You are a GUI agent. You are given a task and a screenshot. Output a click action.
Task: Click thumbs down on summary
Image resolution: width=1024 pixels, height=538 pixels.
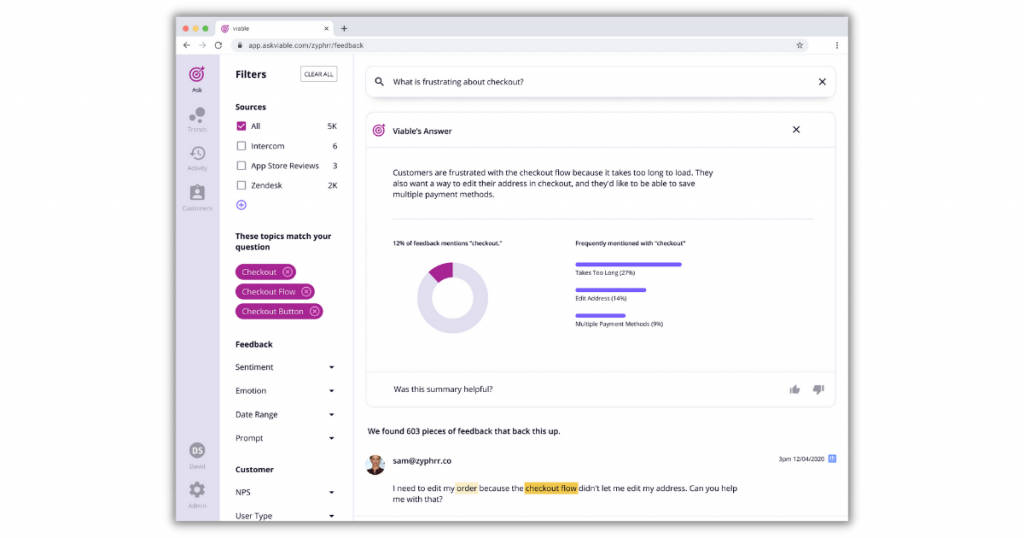pos(818,389)
